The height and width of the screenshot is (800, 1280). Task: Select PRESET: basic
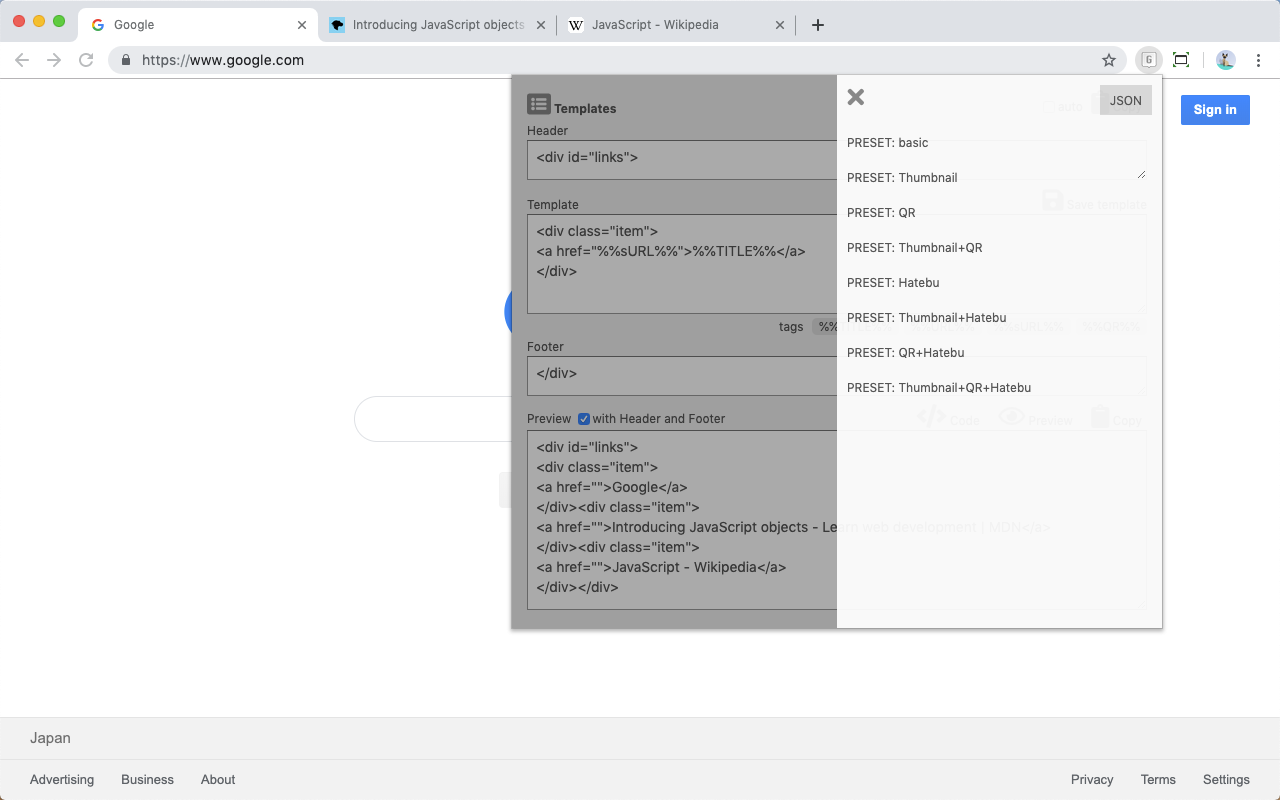[x=888, y=143]
